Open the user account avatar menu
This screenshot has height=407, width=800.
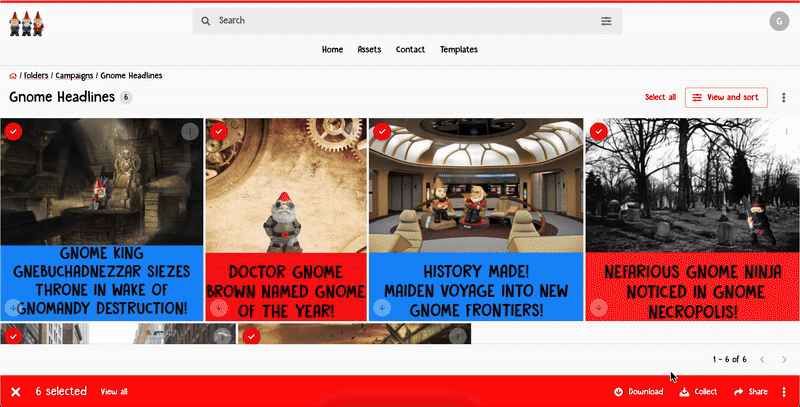[x=778, y=21]
